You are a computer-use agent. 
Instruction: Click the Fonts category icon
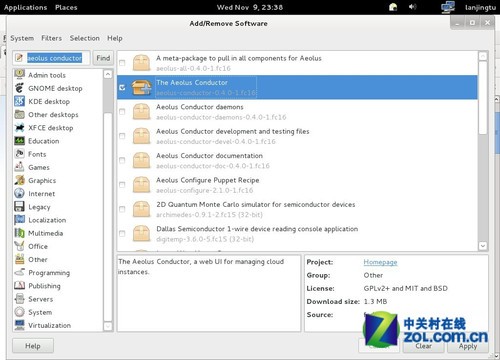click(x=20, y=154)
